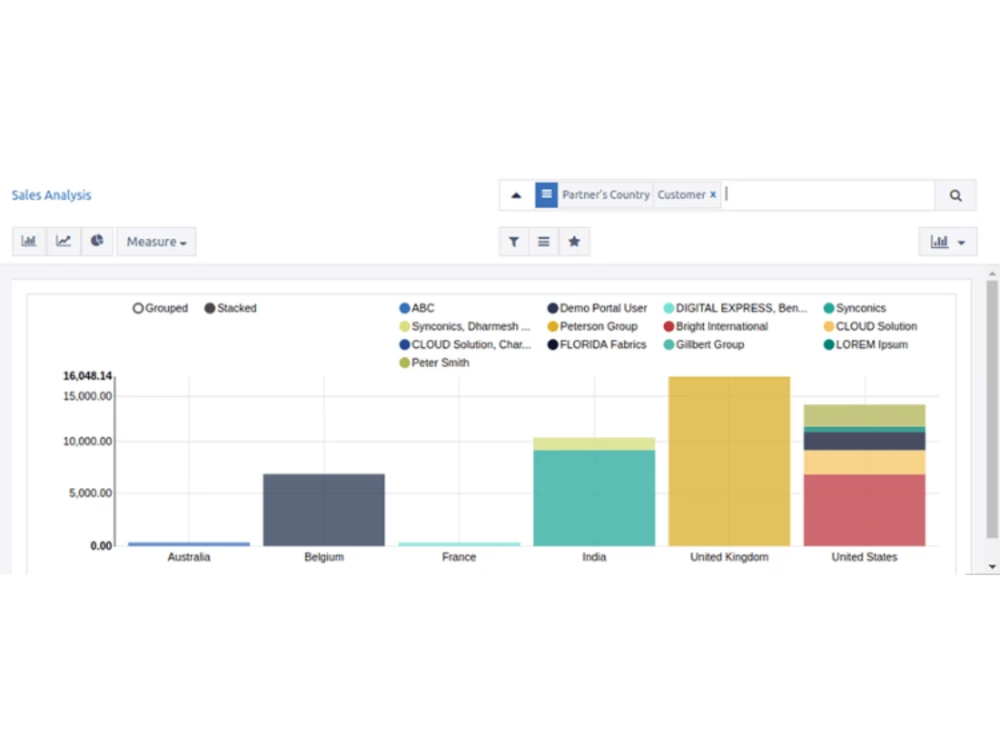Toggle the Bright International legend series
Viewport: 1000px width, 751px height.
click(716, 326)
